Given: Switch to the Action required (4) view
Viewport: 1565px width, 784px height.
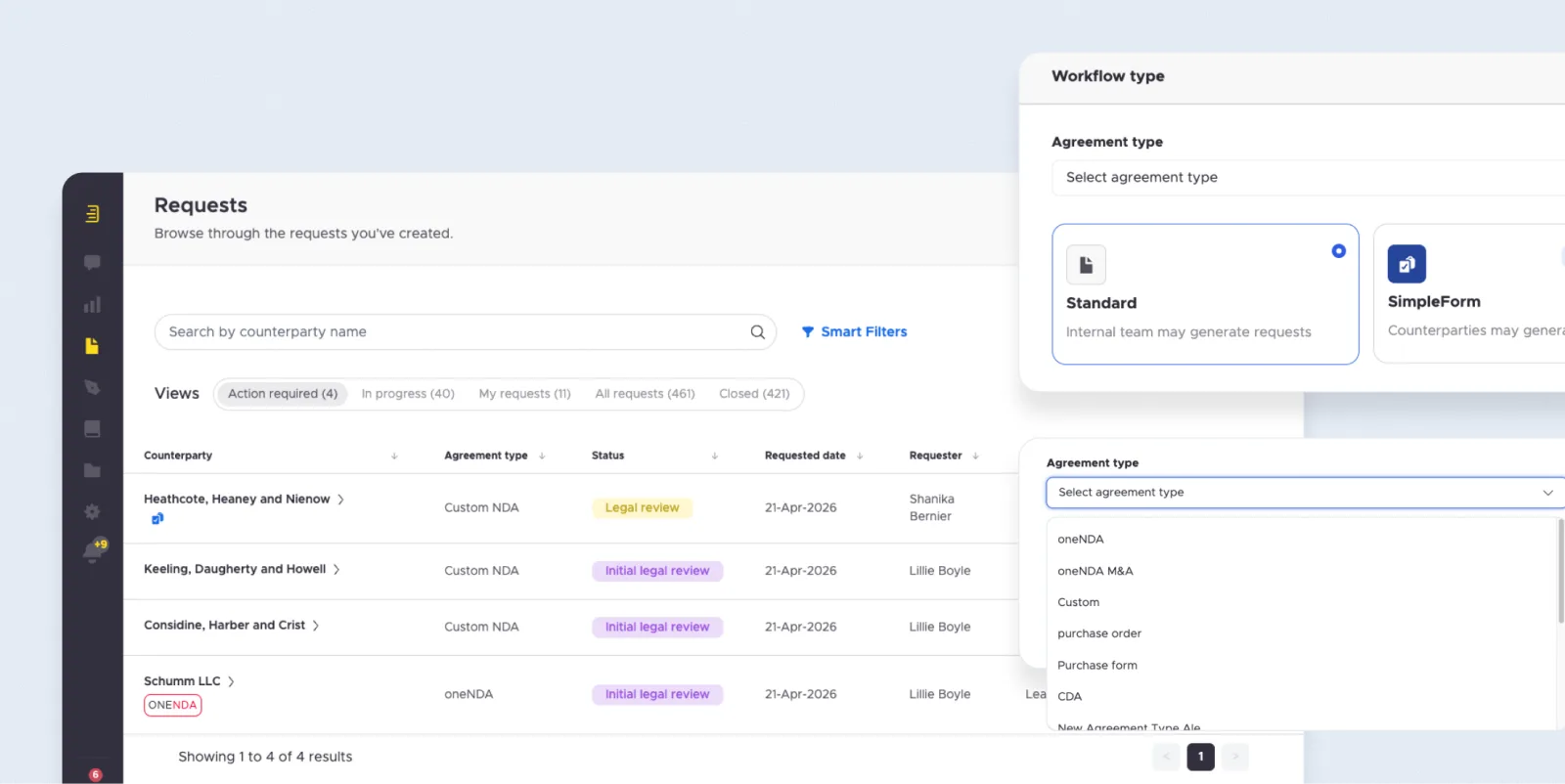Looking at the screenshot, I should point(283,394).
